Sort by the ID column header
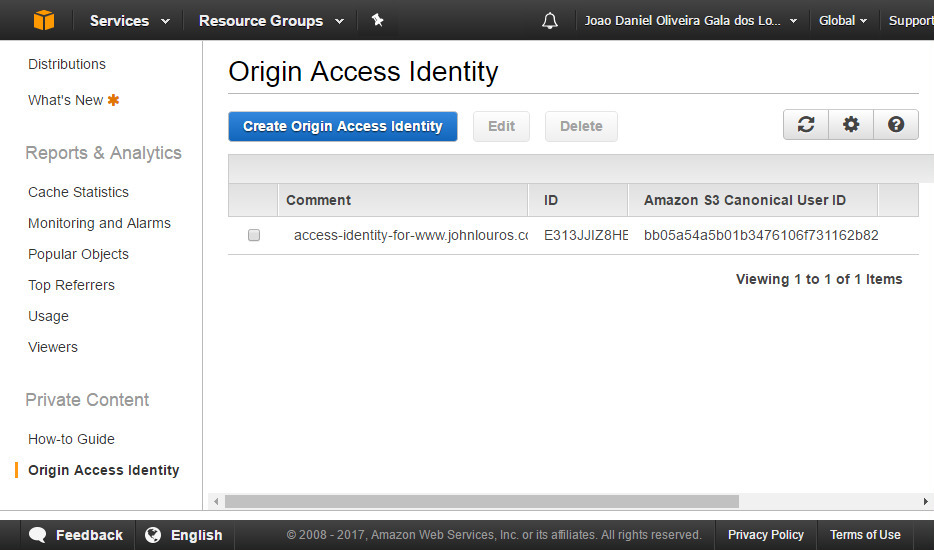The width and height of the screenshot is (934, 550). pos(578,200)
